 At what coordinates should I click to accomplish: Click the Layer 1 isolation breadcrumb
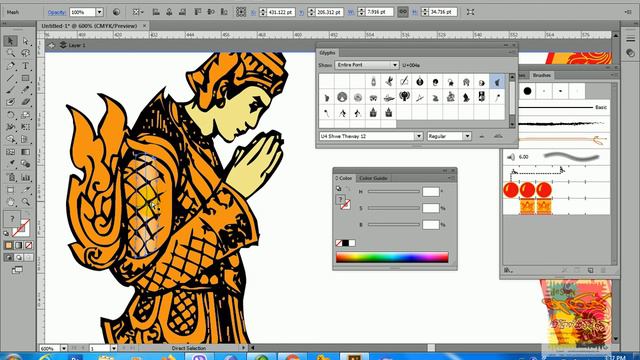pyautogui.click(x=73, y=45)
